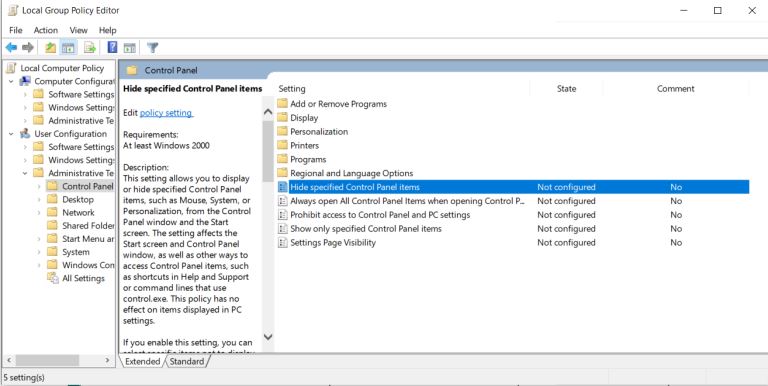Click the User Configuration node icon
The height and width of the screenshot is (386, 768).
(x=25, y=134)
